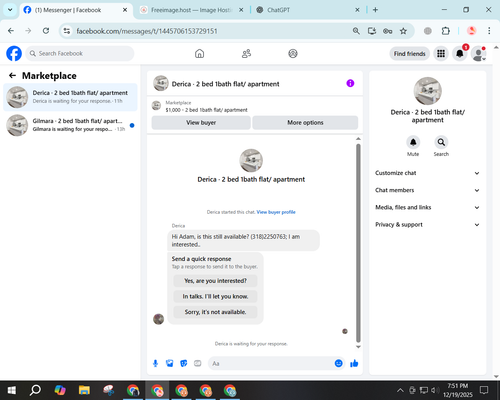Open site information icon in address bar
Screen dimensions: 500x400
pos(67,31)
